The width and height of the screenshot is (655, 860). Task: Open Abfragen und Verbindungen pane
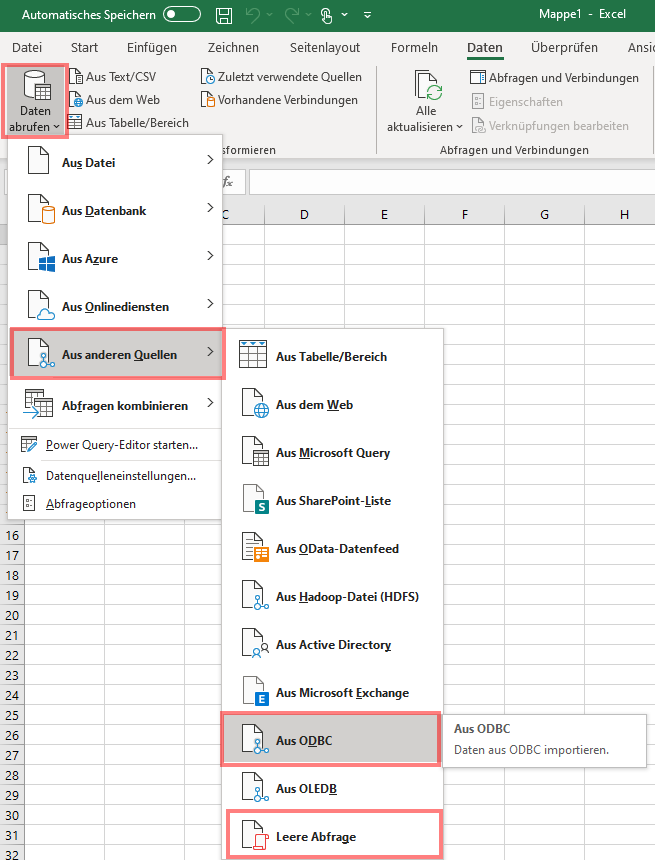coord(554,78)
